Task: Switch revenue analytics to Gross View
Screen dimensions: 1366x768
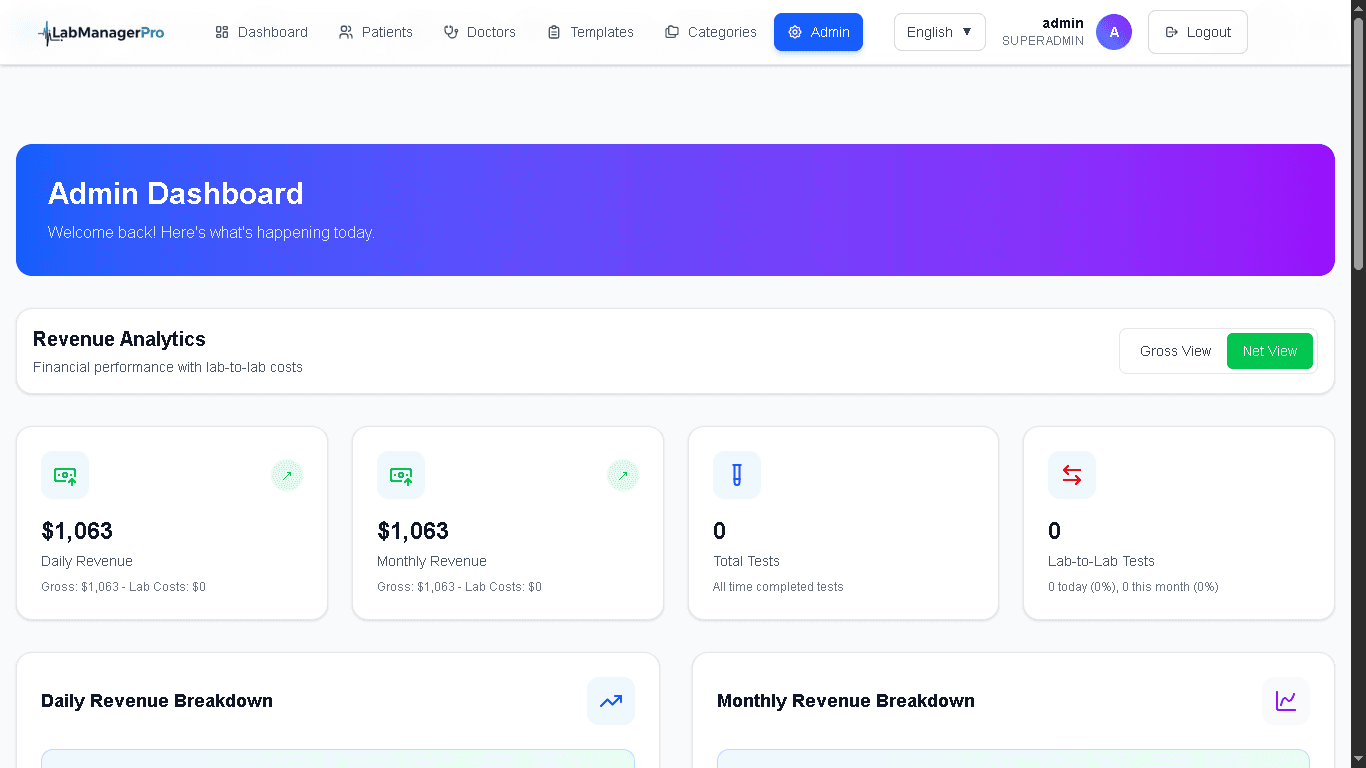Action: point(1175,351)
